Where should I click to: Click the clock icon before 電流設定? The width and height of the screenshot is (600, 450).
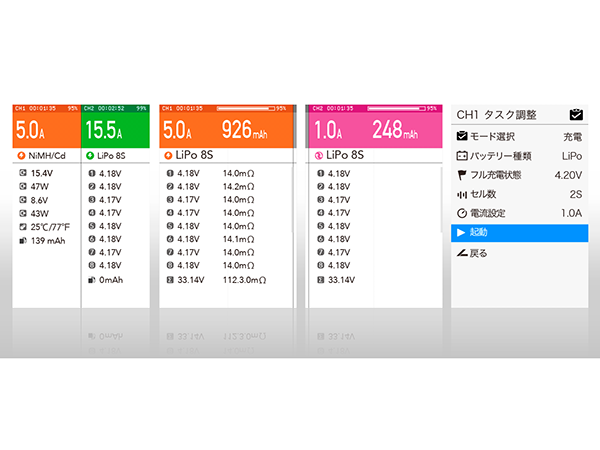tap(462, 213)
